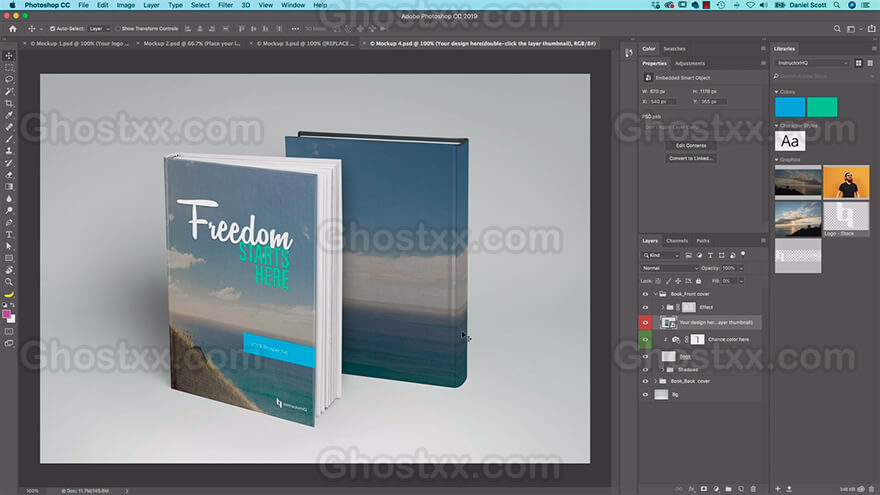Select the Hand tool
Viewport: 880px width, 495px height.
(x=9, y=270)
